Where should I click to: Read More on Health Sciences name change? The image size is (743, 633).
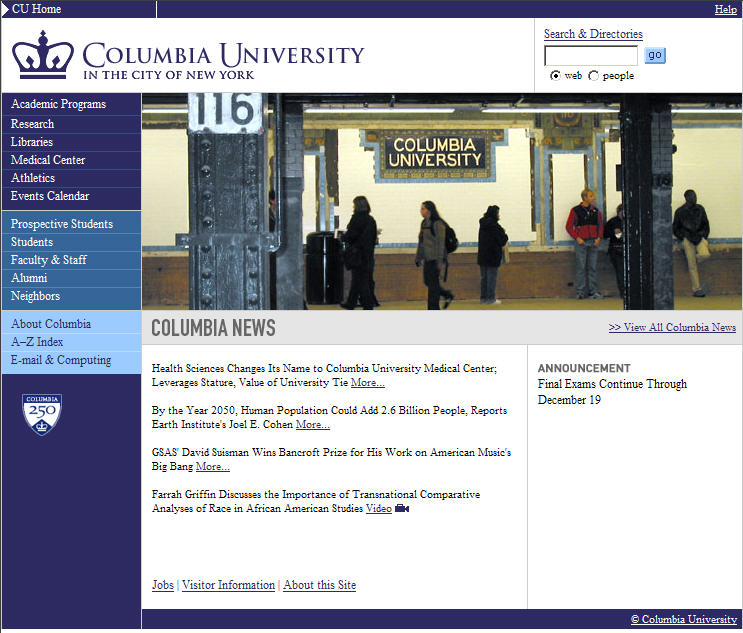368,382
